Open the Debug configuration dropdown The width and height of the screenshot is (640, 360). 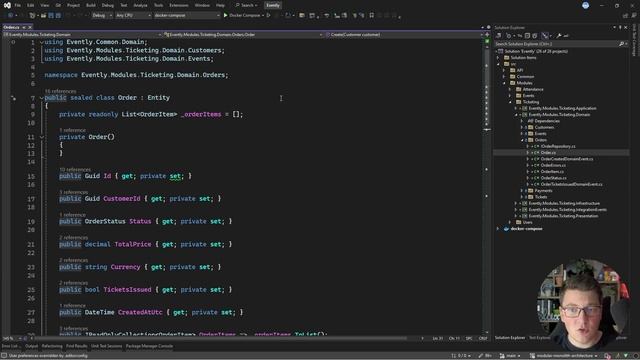[x=102, y=16]
